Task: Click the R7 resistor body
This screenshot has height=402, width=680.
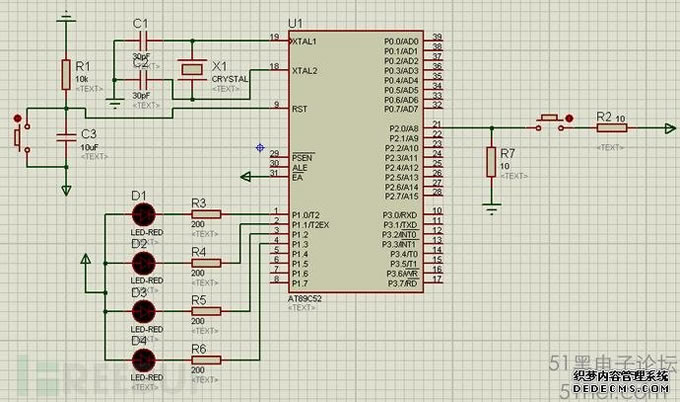Action: tap(491, 163)
